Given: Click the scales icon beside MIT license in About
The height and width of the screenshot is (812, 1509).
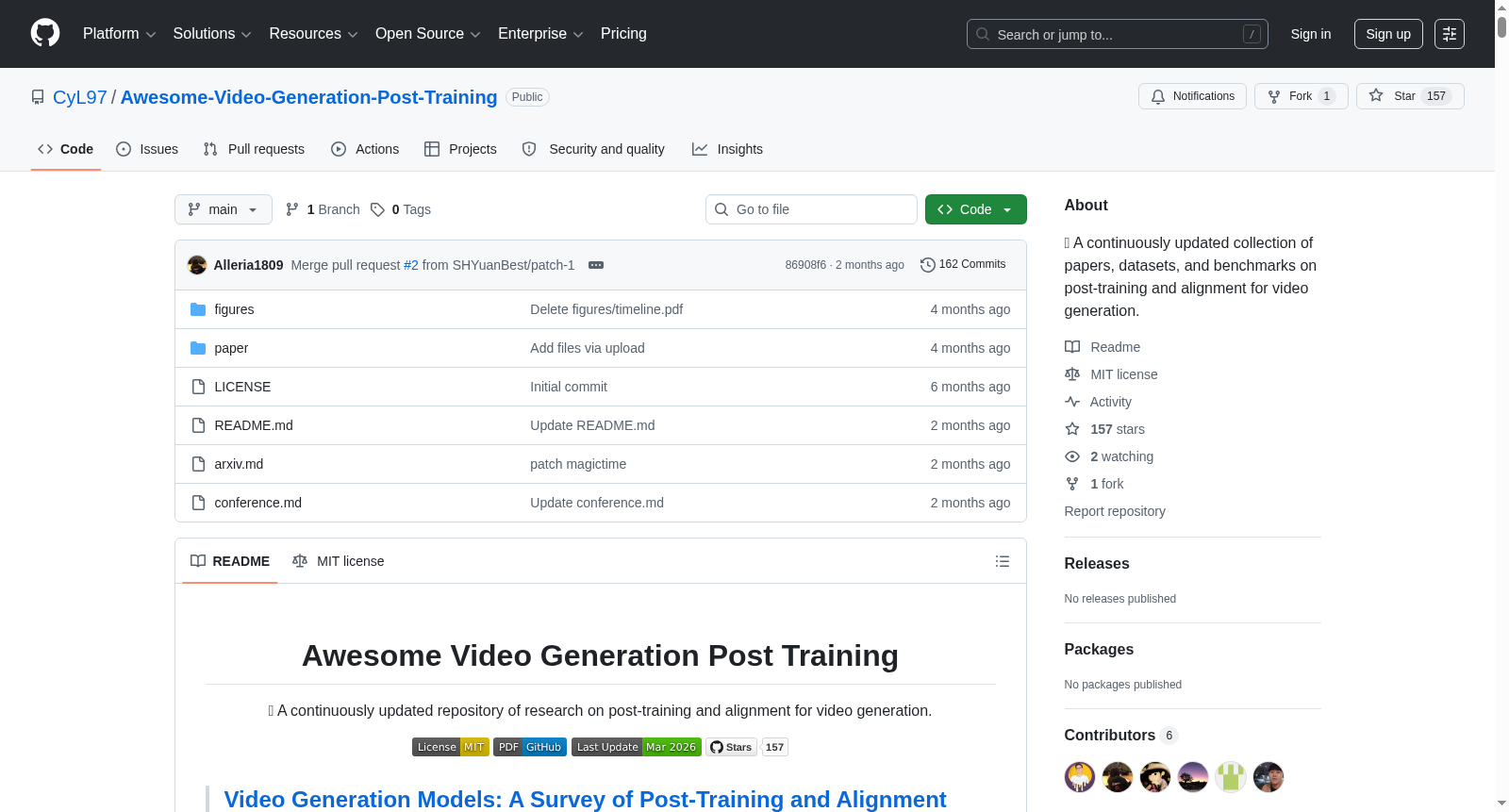Looking at the screenshot, I should [1072, 374].
